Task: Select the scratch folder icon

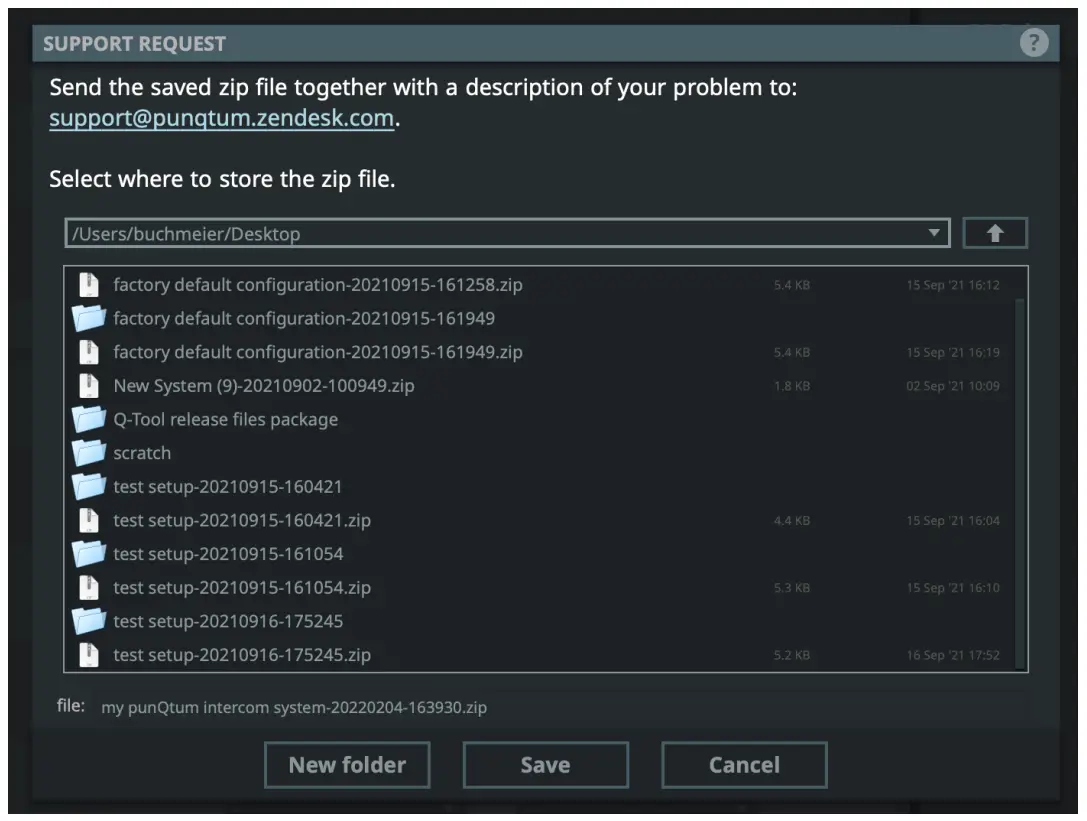Action: point(89,453)
